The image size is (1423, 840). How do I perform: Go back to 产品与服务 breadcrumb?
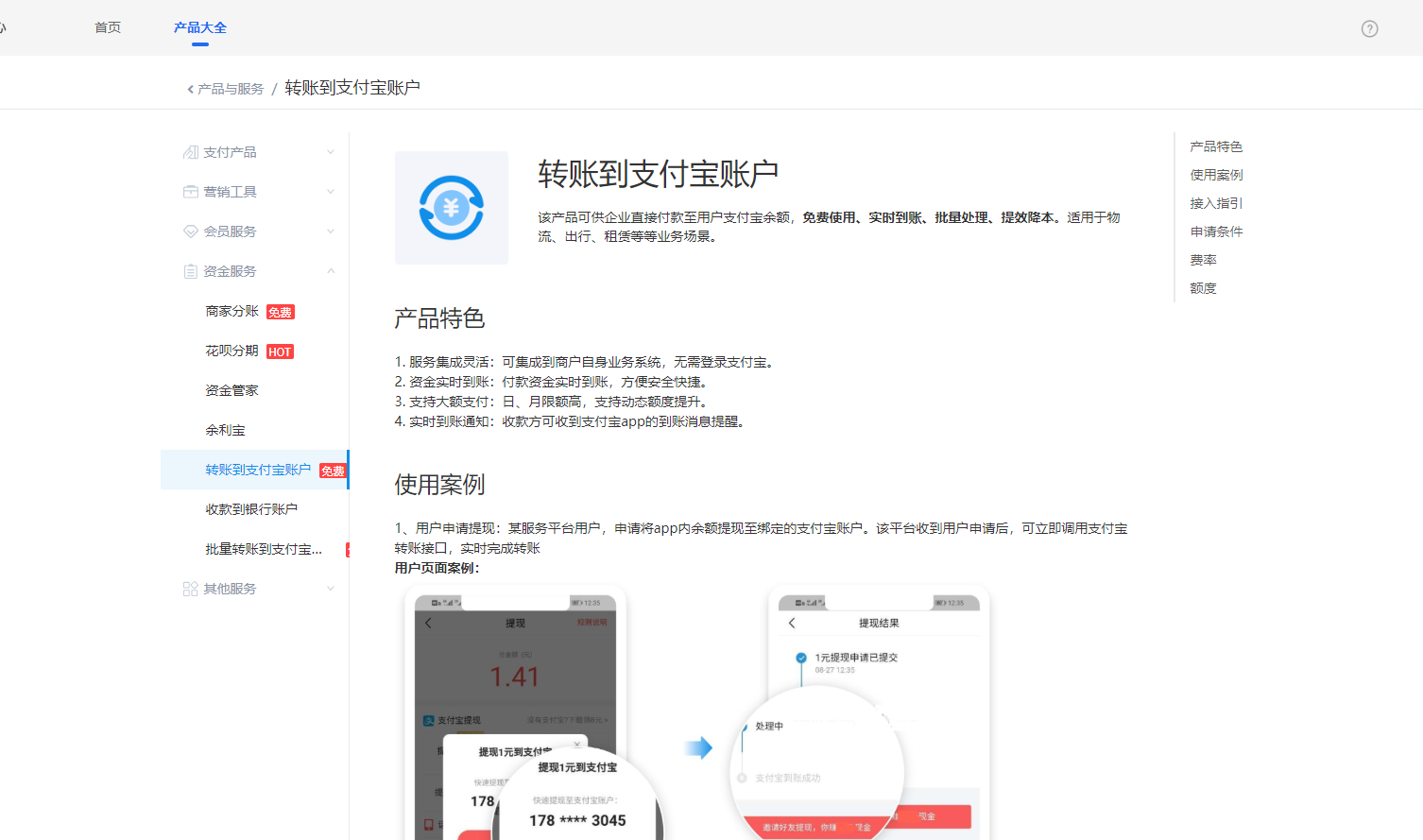[x=231, y=89]
